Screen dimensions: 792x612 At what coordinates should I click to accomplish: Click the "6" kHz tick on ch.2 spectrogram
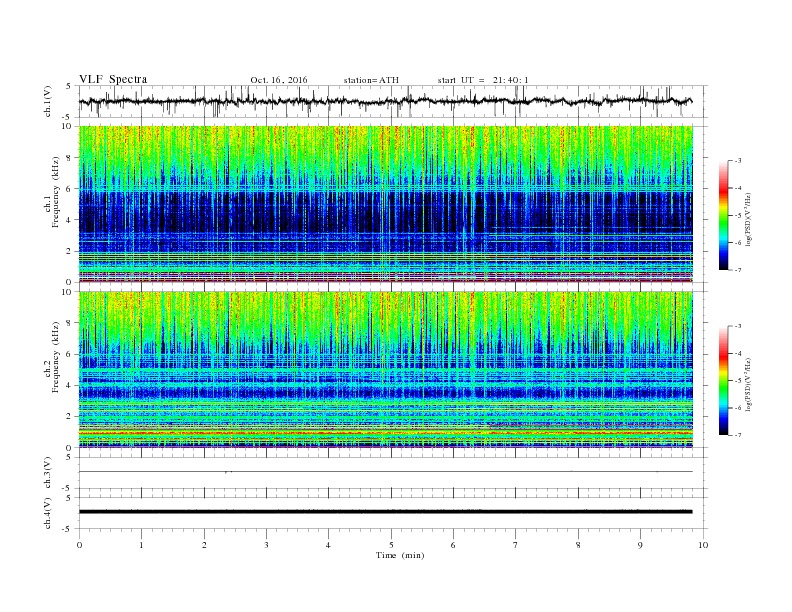tap(70, 354)
